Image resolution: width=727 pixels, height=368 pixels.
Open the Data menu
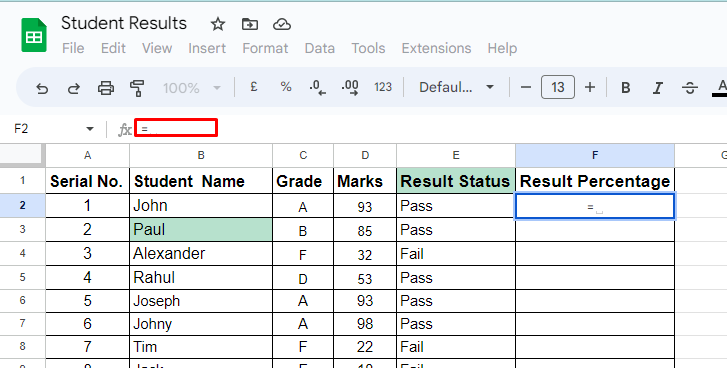[319, 48]
